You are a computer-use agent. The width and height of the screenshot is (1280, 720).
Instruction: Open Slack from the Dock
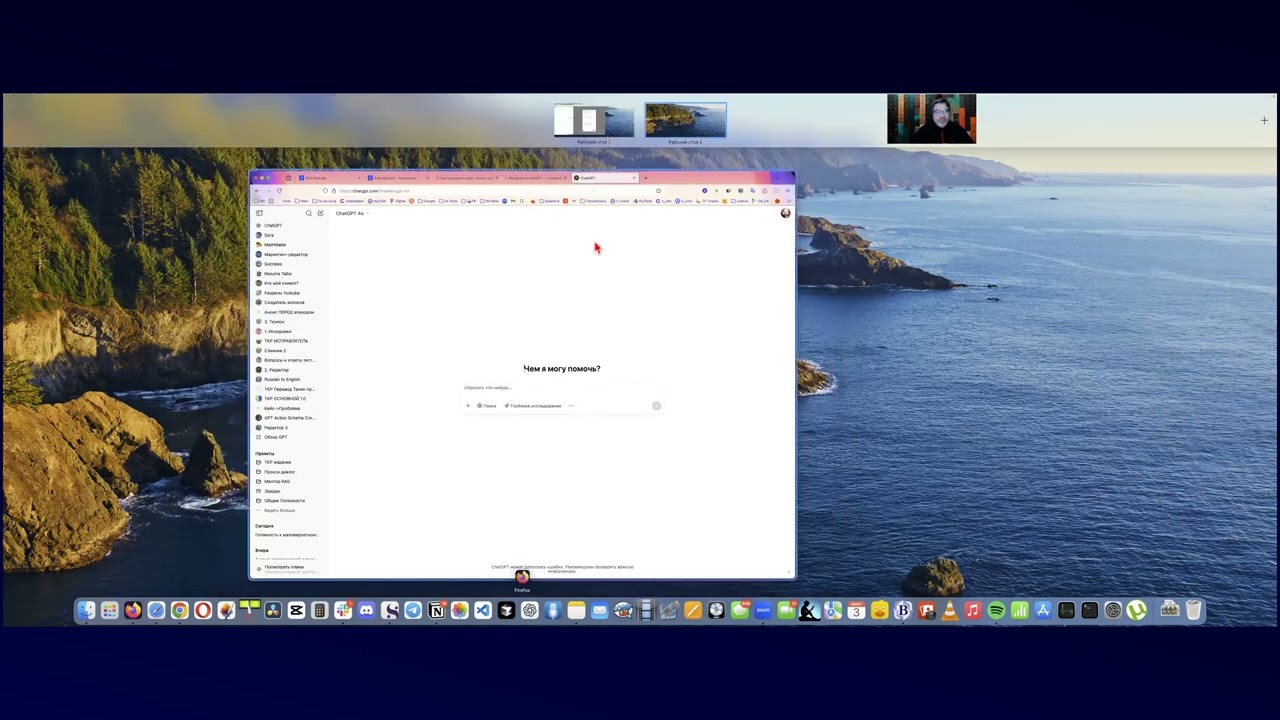click(343, 610)
